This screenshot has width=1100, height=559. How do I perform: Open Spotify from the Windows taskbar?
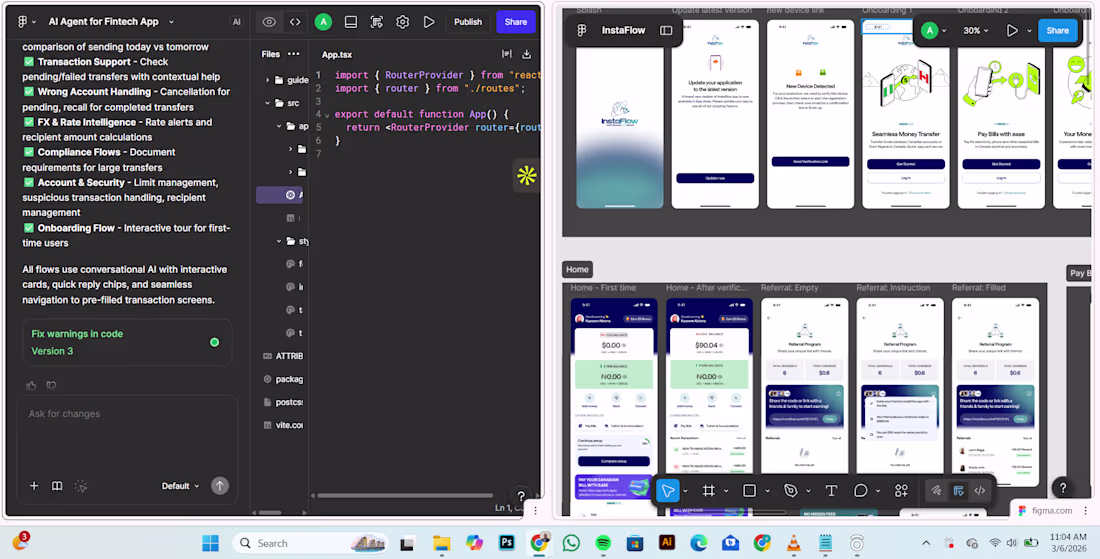(603, 543)
